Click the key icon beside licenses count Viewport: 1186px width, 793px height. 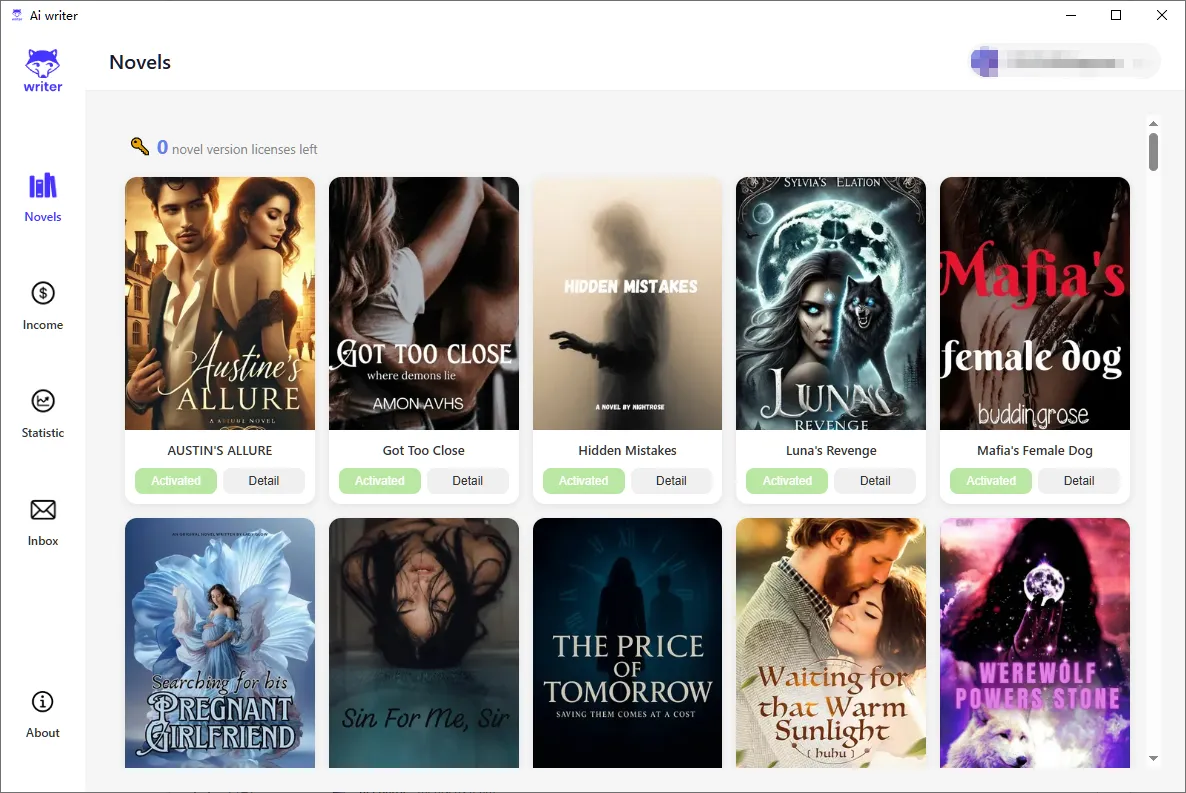140,146
